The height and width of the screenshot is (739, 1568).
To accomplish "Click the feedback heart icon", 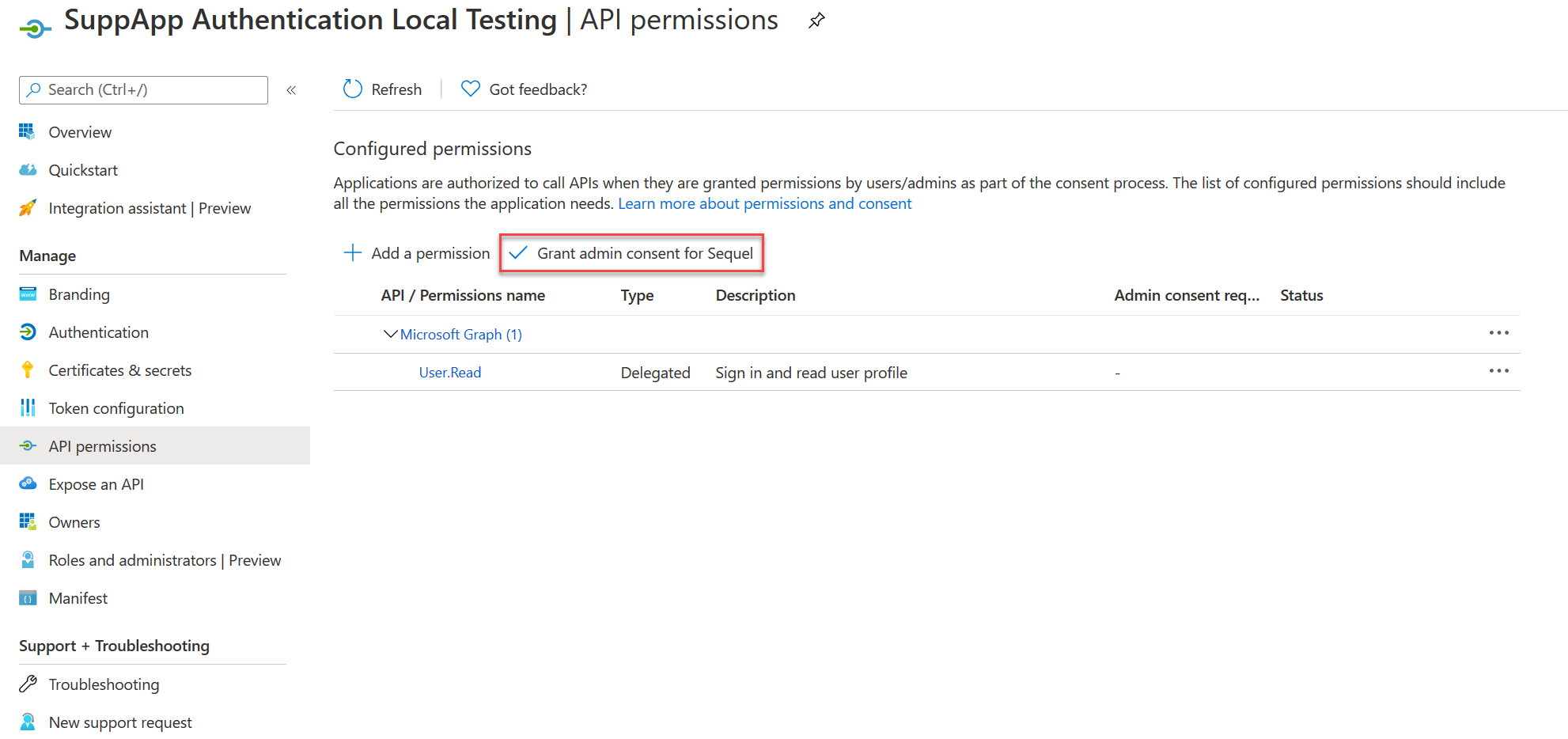I will [x=471, y=89].
